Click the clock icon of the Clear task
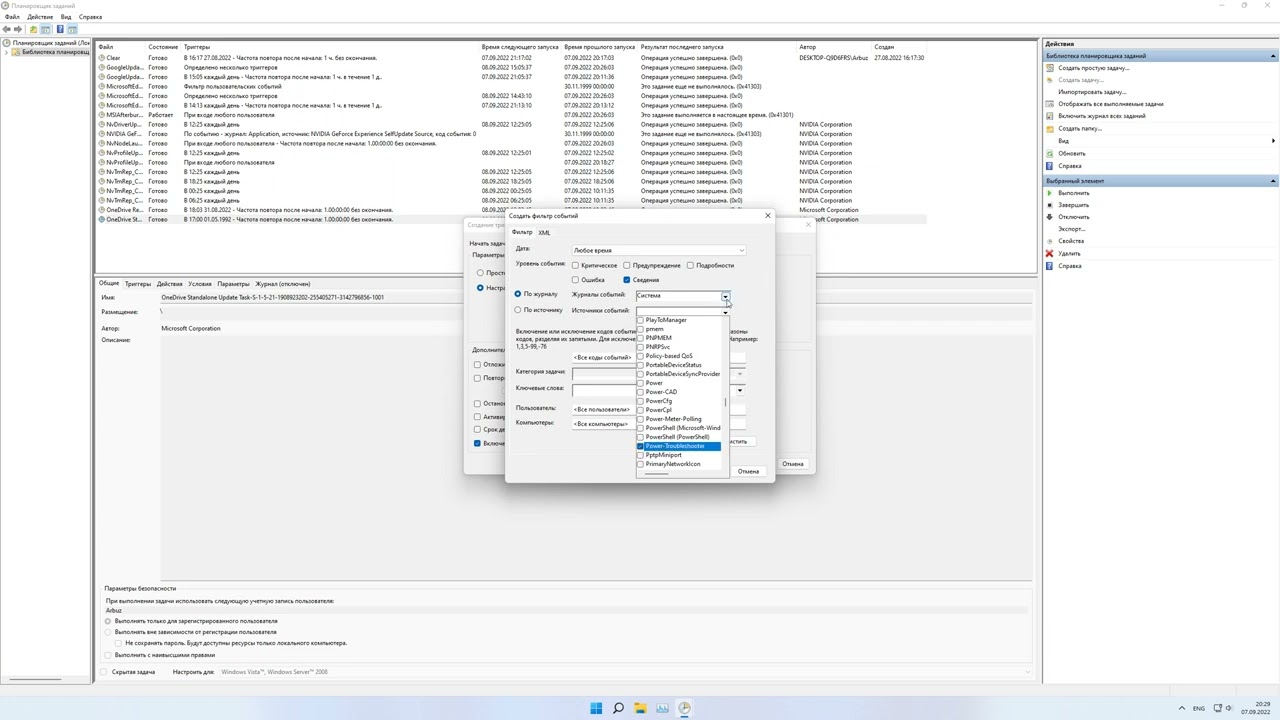This screenshot has height=720, width=1280. [102, 58]
